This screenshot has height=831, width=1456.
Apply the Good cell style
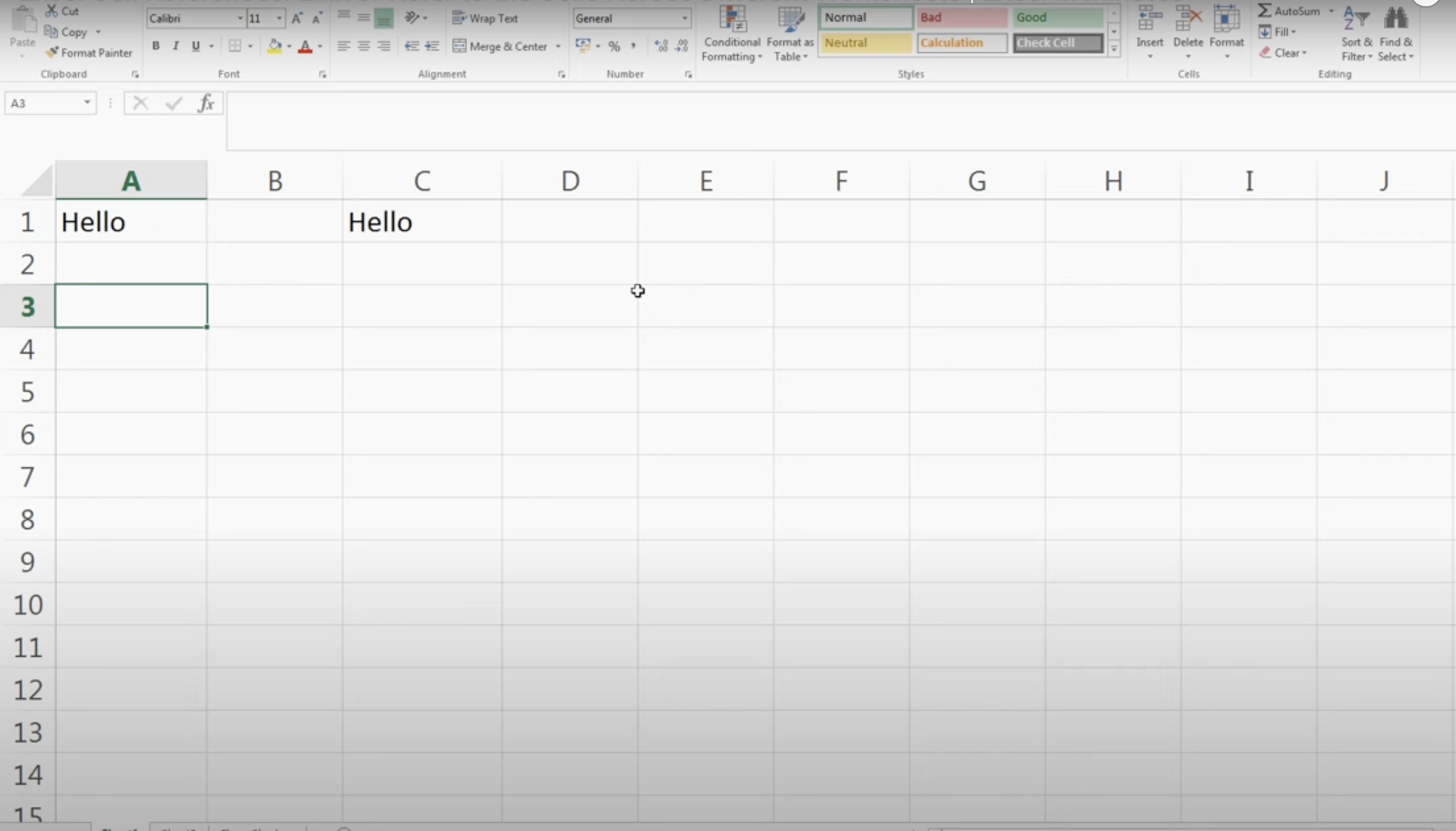(1058, 18)
